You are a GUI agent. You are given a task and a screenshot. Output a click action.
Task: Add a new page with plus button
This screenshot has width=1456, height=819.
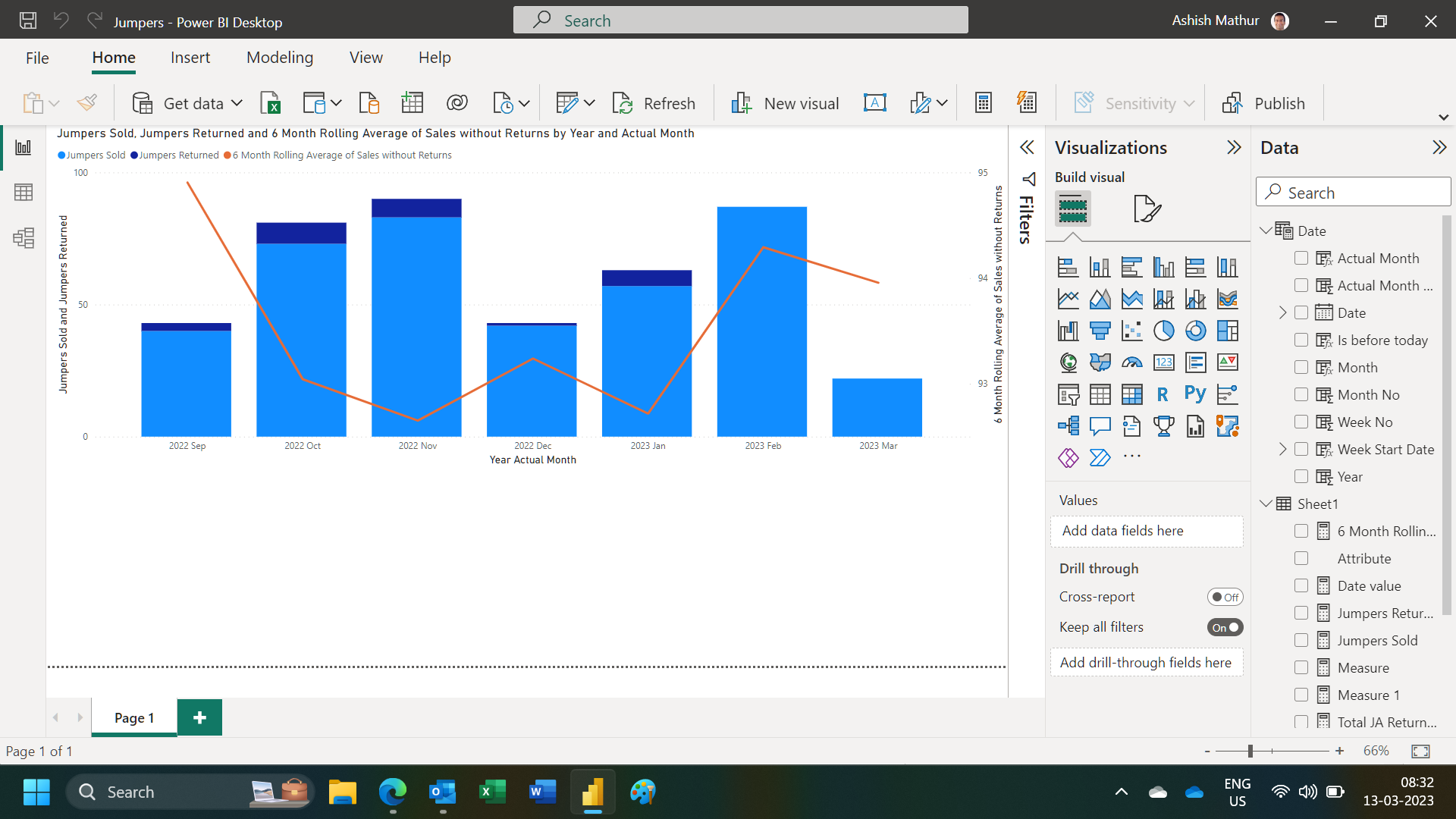(x=199, y=717)
